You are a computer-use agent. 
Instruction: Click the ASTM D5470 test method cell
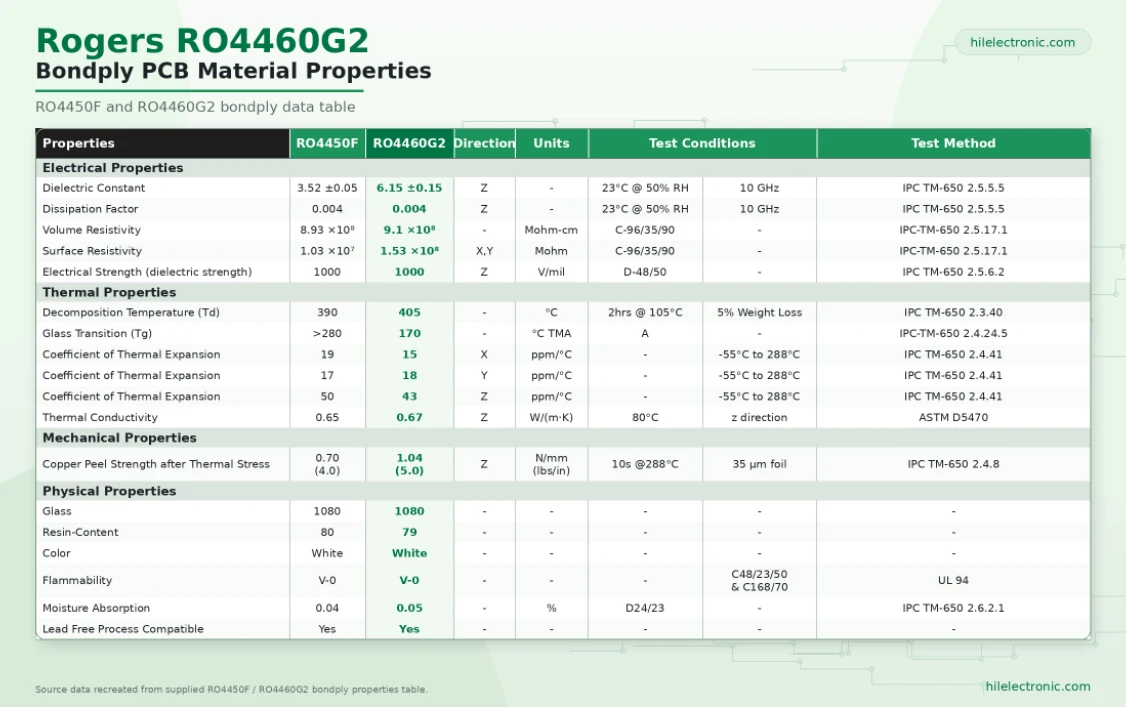(954, 417)
